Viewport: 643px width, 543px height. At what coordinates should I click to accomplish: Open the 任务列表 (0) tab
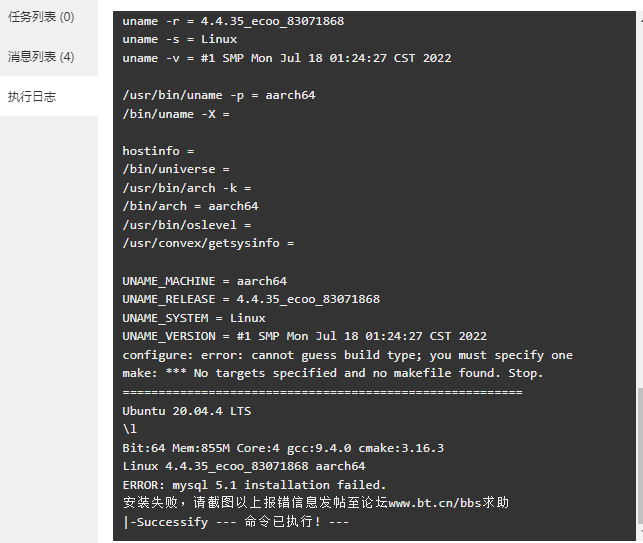point(41,17)
